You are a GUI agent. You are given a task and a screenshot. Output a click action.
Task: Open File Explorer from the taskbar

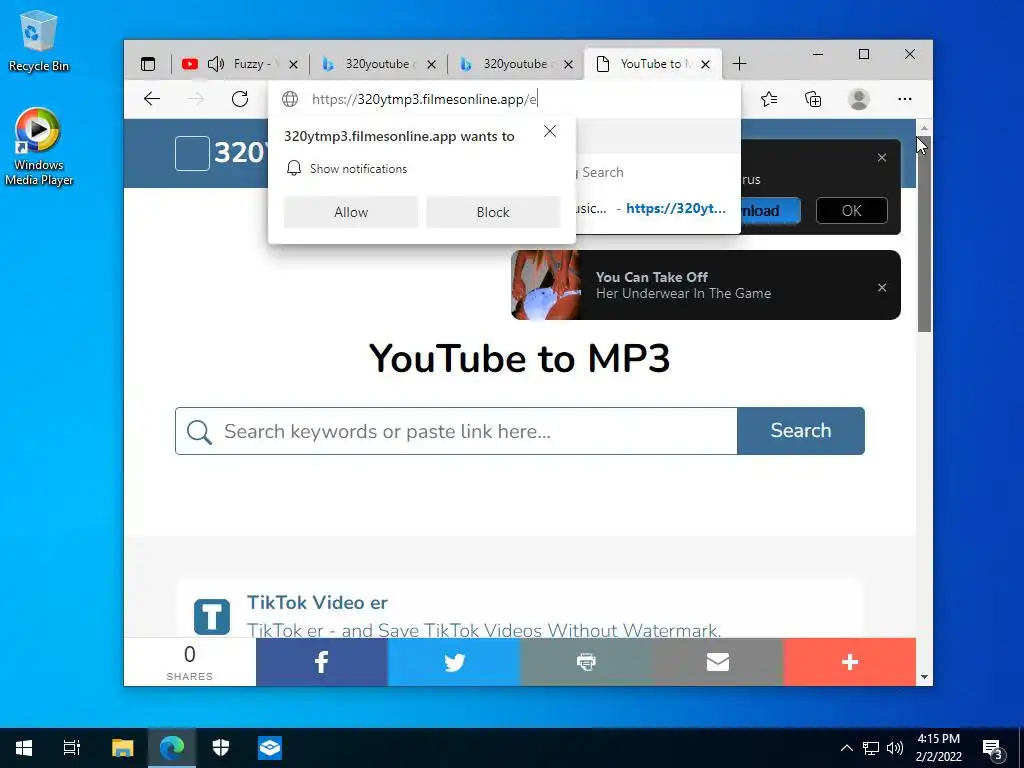click(x=122, y=748)
